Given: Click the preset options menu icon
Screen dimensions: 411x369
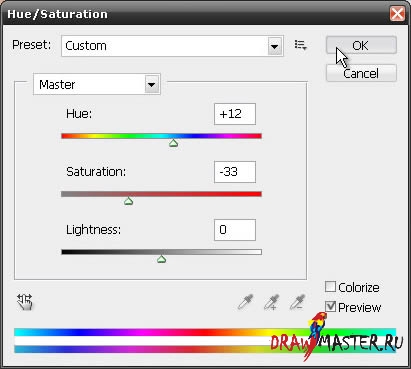Looking at the screenshot, I should pos(300,45).
